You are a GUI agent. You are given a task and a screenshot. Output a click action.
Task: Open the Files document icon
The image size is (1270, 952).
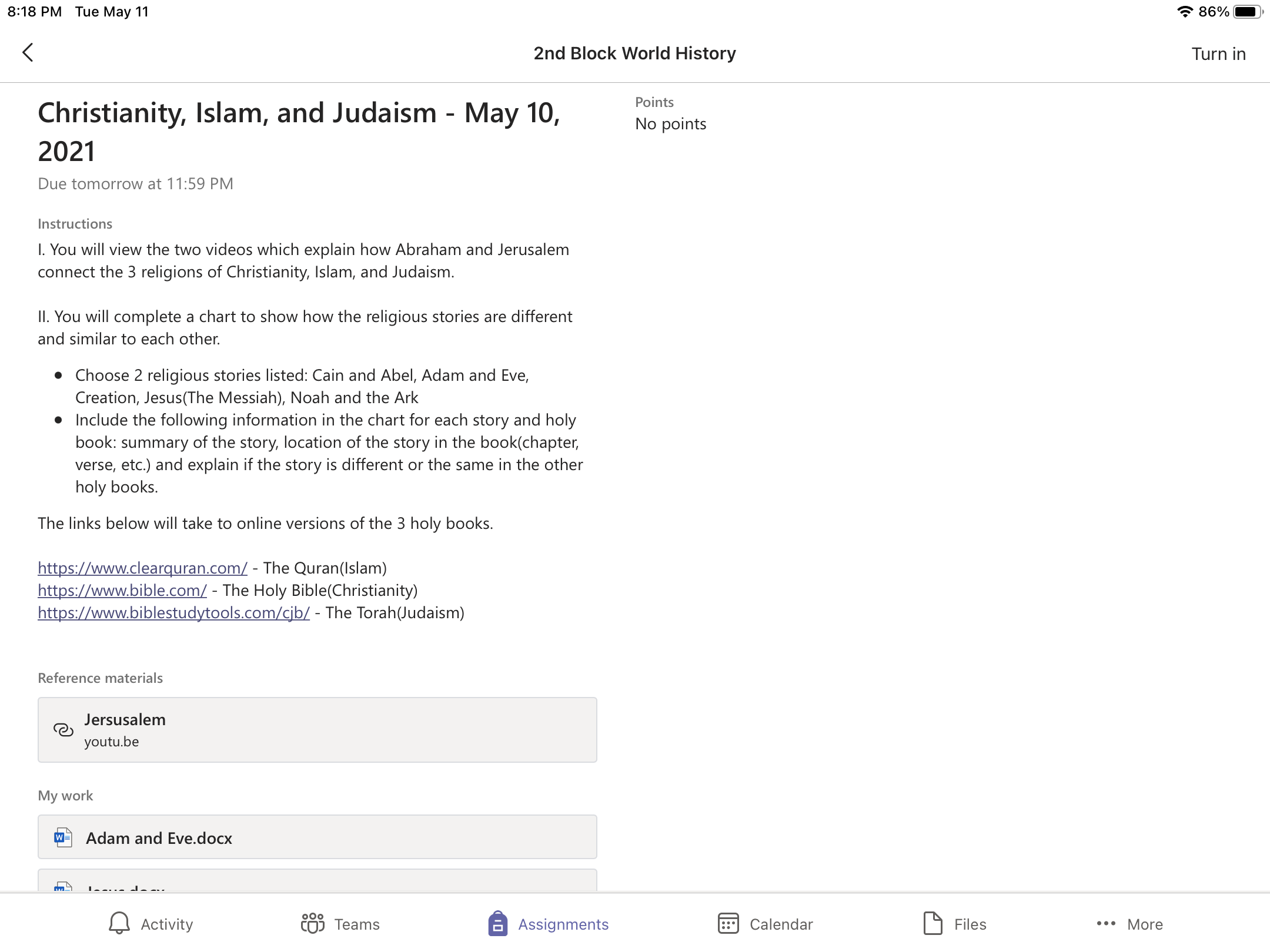pyautogui.click(x=933, y=923)
